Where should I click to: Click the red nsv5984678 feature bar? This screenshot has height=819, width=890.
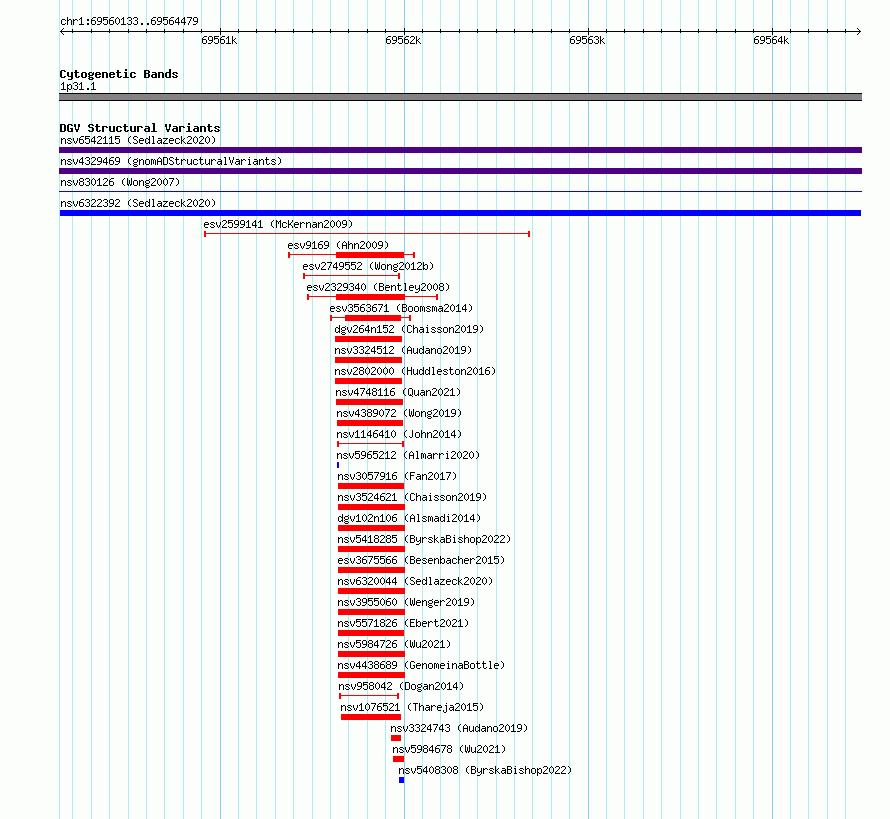(x=398, y=759)
